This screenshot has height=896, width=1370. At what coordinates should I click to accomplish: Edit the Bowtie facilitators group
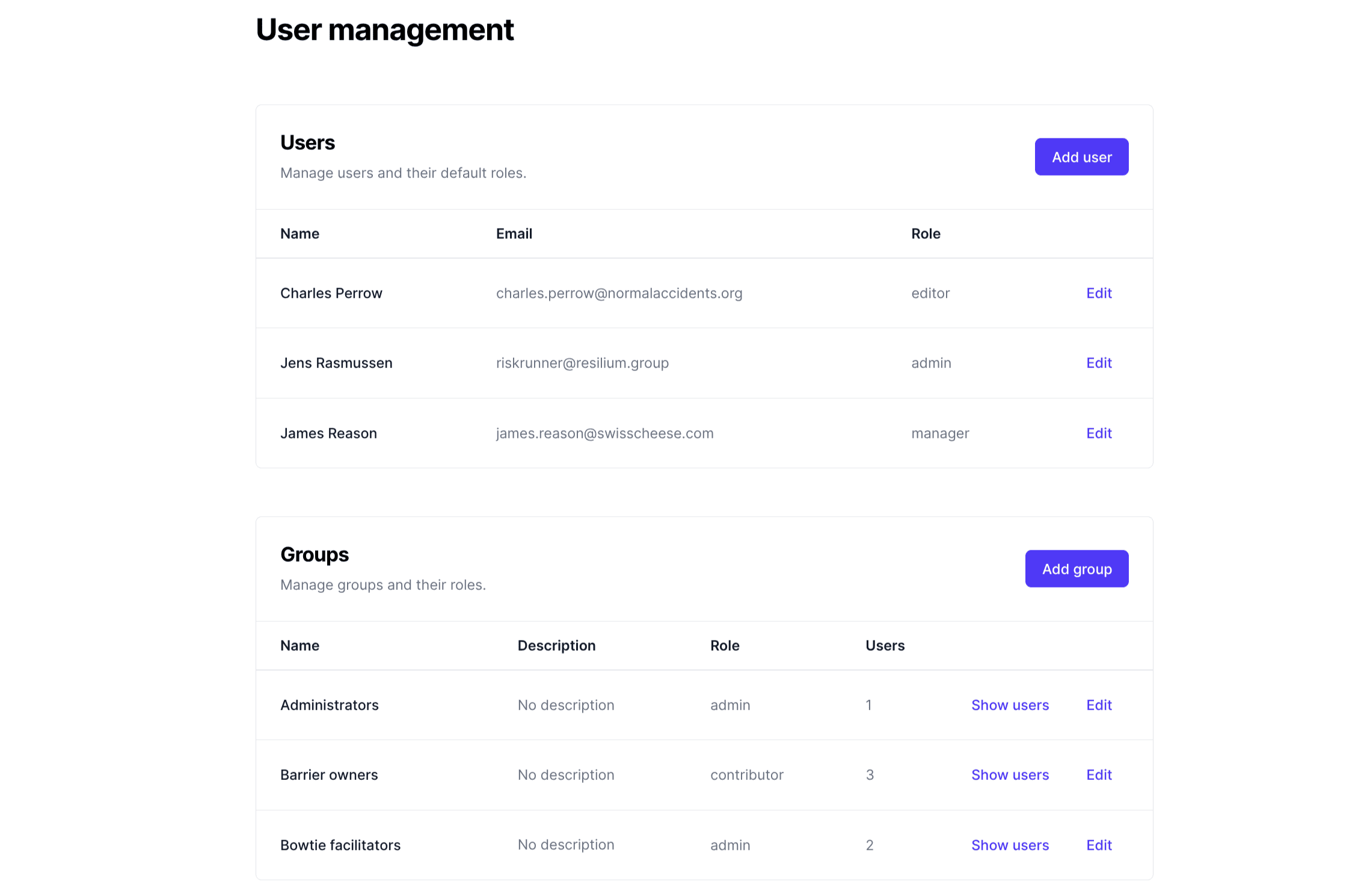[x=1098, y=845]
